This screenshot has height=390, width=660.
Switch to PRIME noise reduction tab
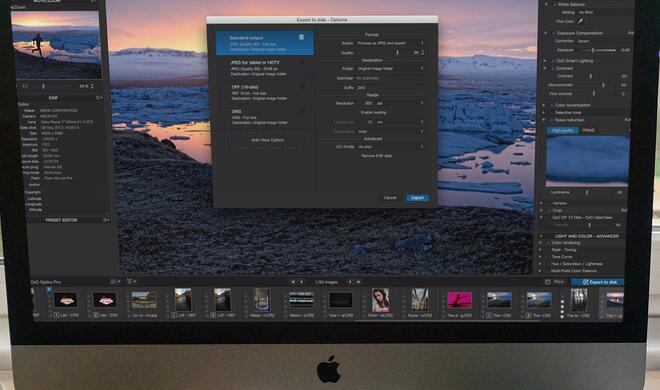point(588,131)
